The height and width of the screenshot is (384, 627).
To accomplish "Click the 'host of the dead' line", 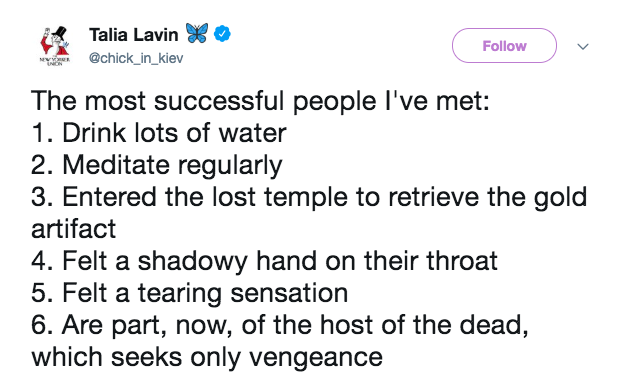I will 280,325.
